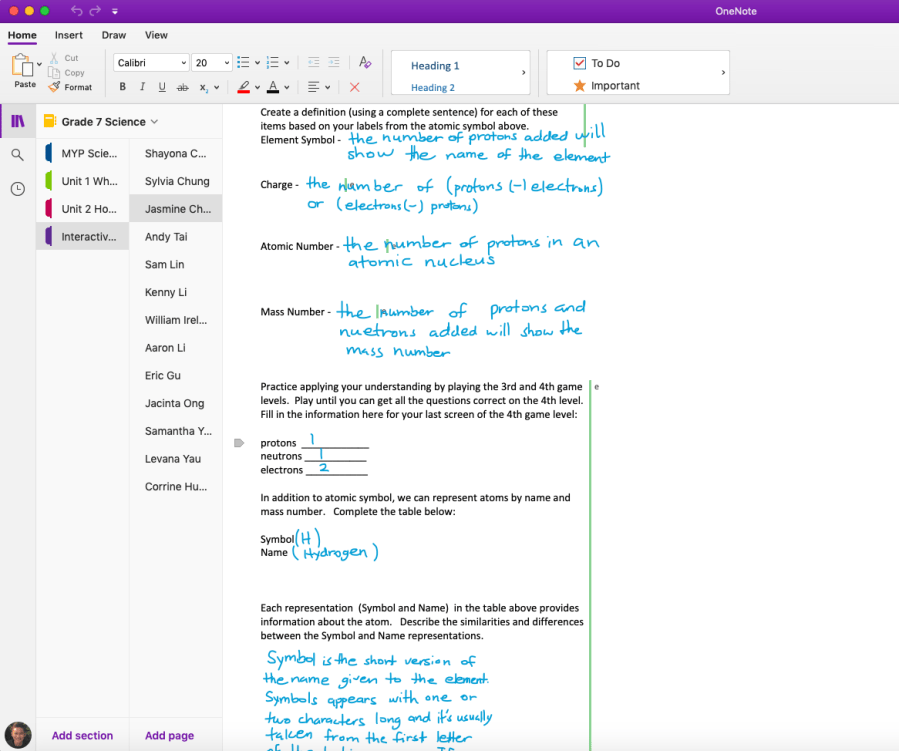
Task: Click the Format painter brush icon
Action: point(54,87)
